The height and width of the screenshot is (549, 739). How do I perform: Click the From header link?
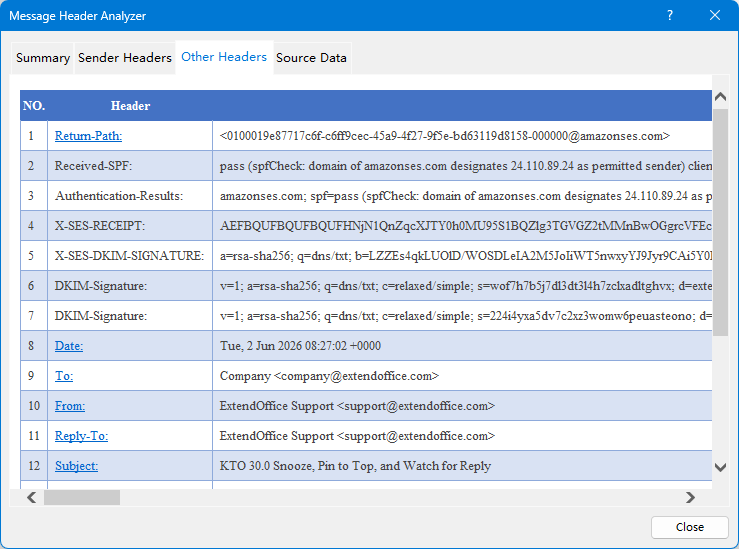tap(70, 406)
